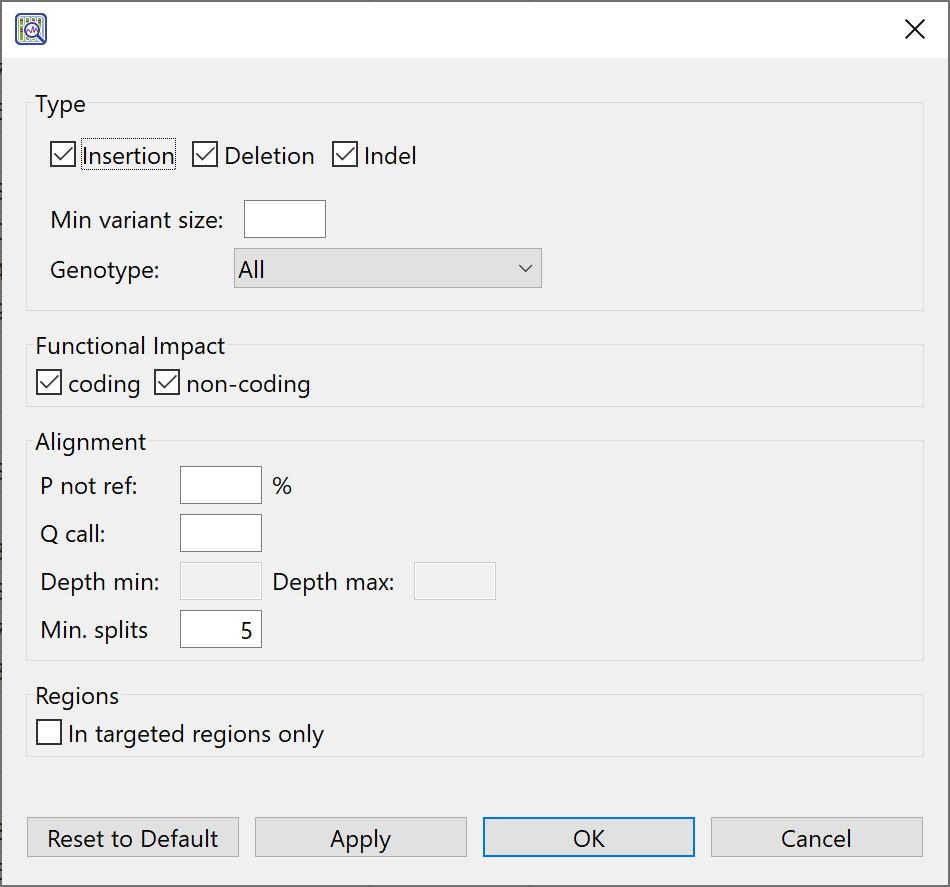The image size is (950, 887).
Task: Click the Min variant size field
Action: click(285, 219)
